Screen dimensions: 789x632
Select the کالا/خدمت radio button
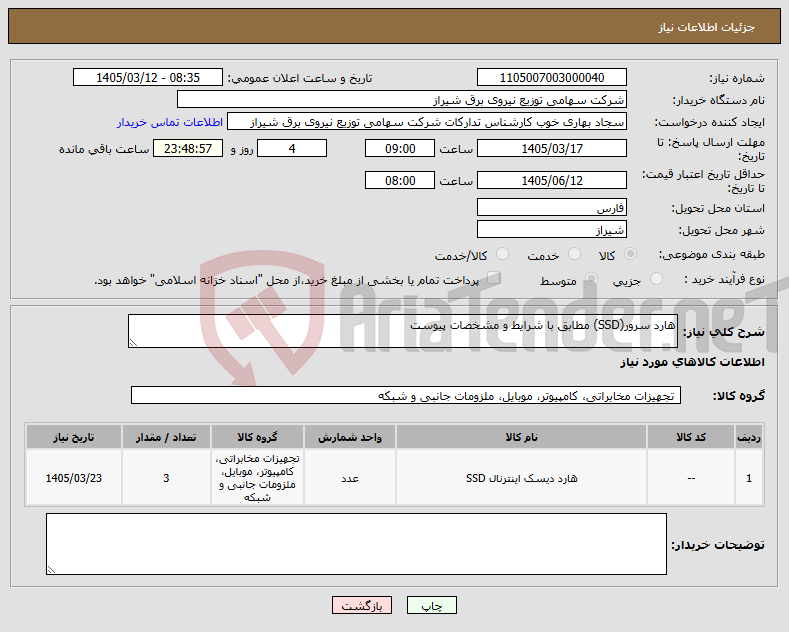[503, 254]
